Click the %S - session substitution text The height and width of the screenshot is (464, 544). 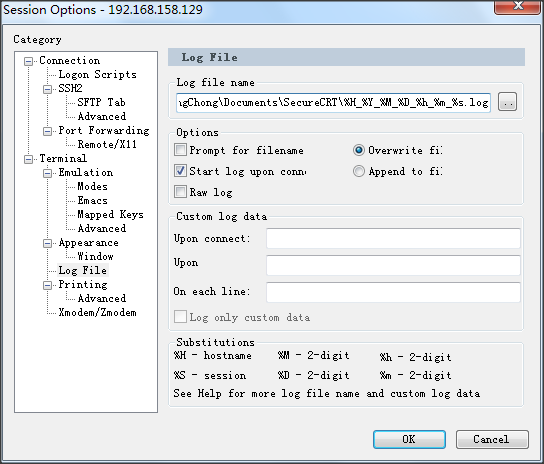pyautogui.click(x=210, y=375)
